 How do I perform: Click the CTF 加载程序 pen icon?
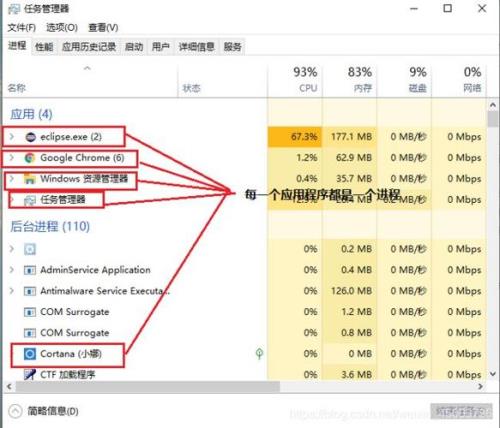[x=30, y=375]
